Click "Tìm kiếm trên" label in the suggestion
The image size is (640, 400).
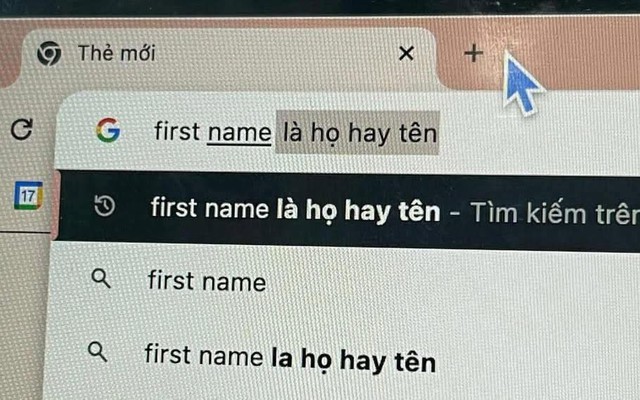555,213
